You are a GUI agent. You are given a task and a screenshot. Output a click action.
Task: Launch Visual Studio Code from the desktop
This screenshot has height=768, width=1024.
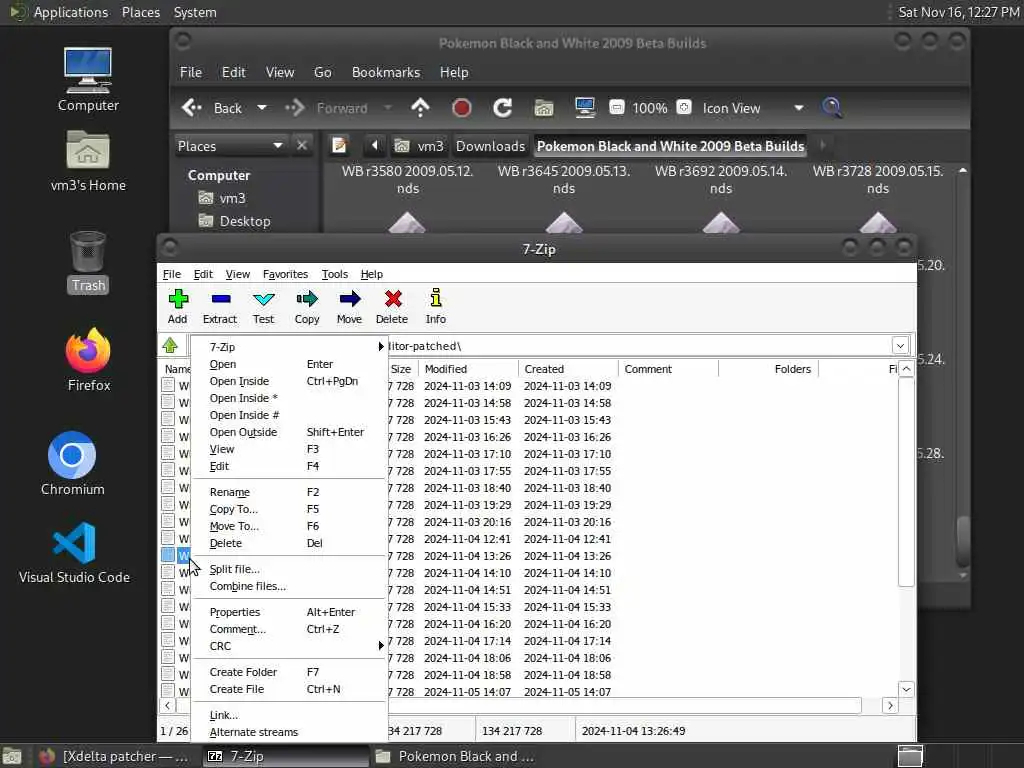[x=74, y=552]
